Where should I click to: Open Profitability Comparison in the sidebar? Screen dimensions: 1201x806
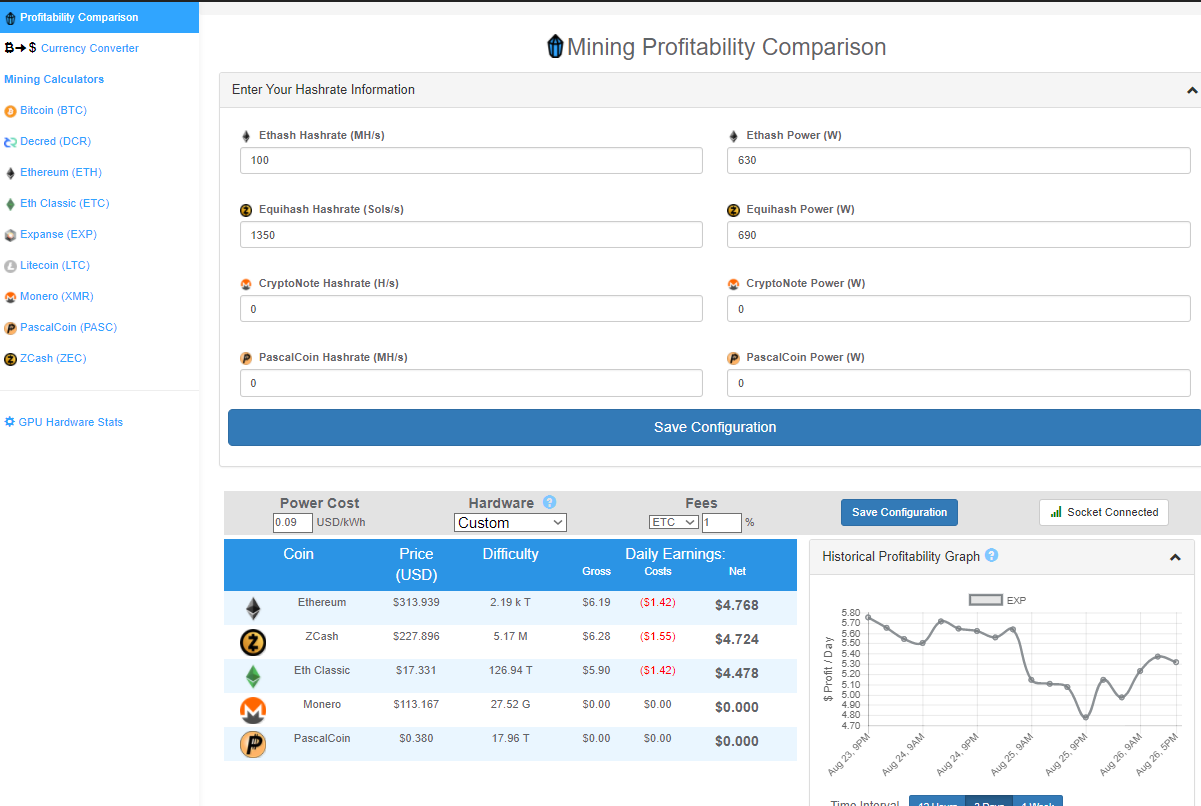coord(99,17)
